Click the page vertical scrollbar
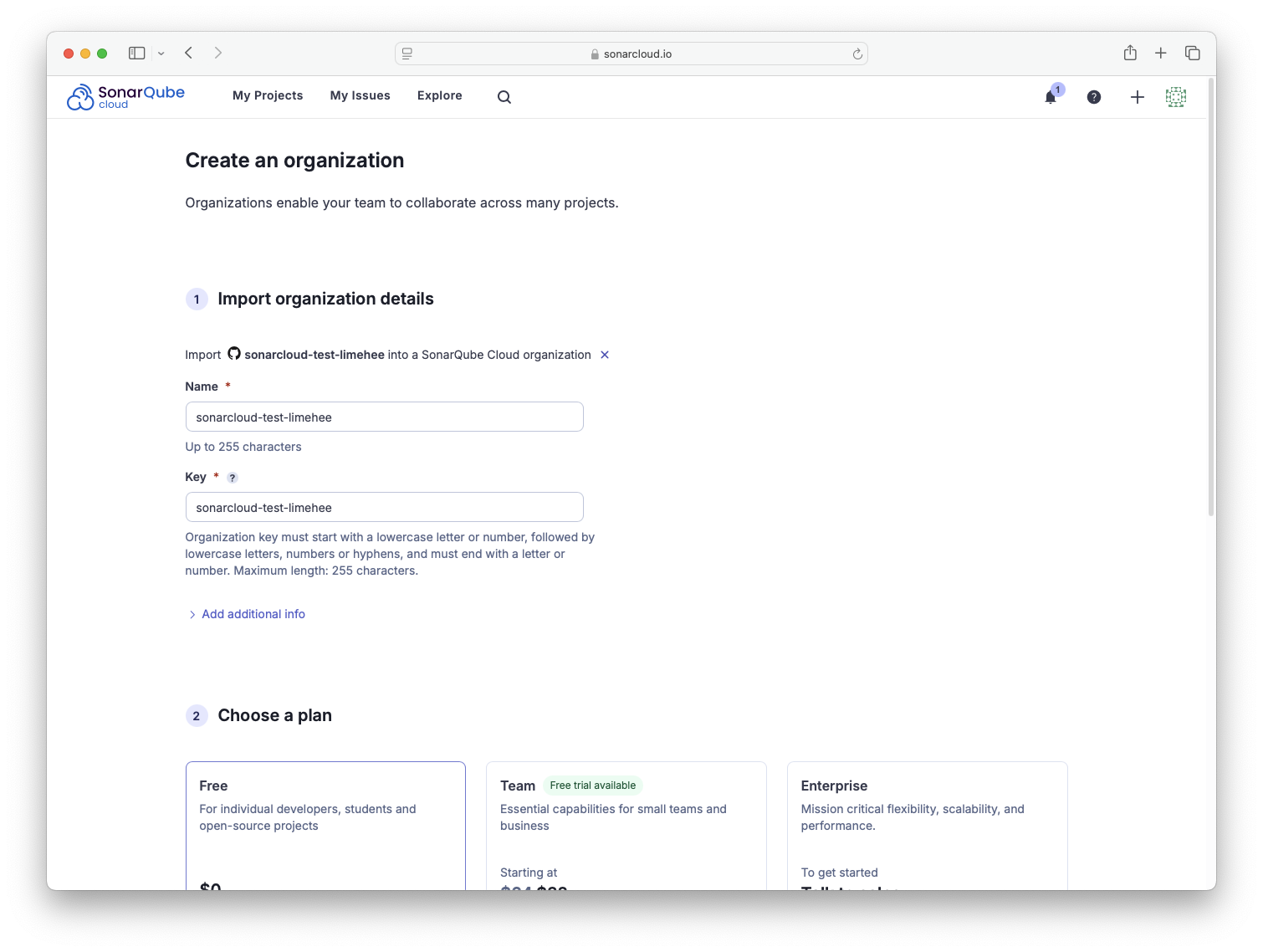Image resolution: width=1263 pixels, height=952 pixels. [1211, 298]
